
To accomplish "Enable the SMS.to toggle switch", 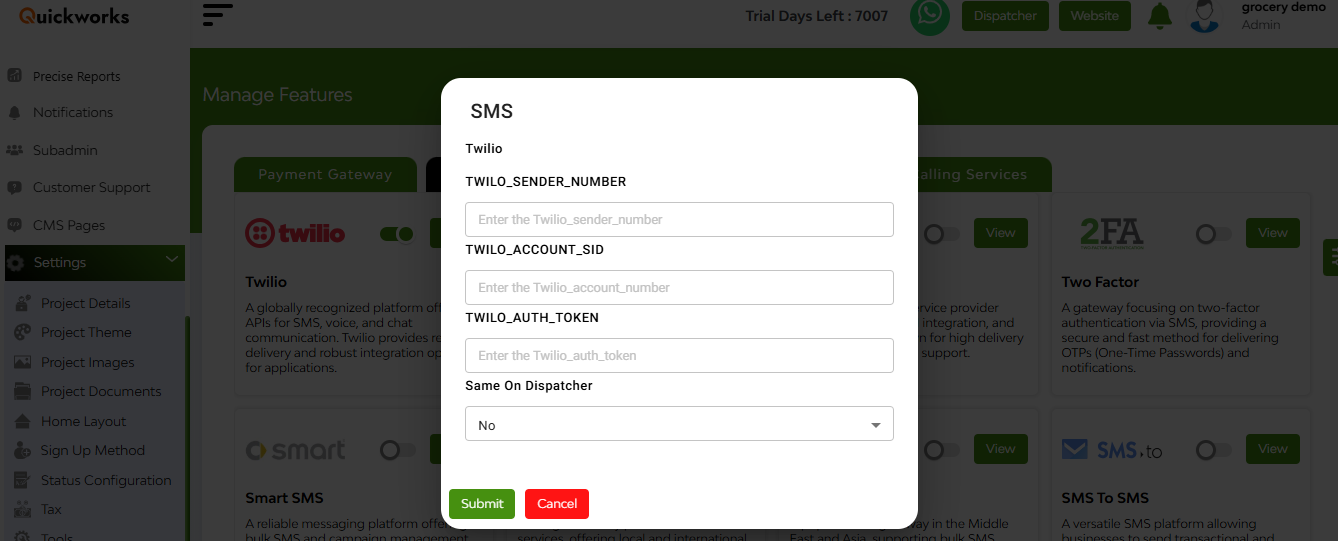I will 1214,450.
